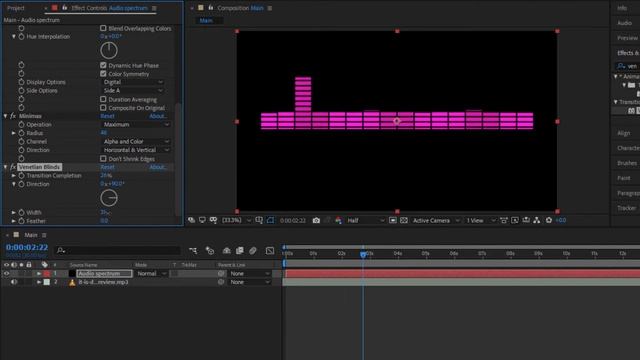640x360 pixels.
Task: Toggle Motion Blur timeline icon
Action: [x=253, y=251]
